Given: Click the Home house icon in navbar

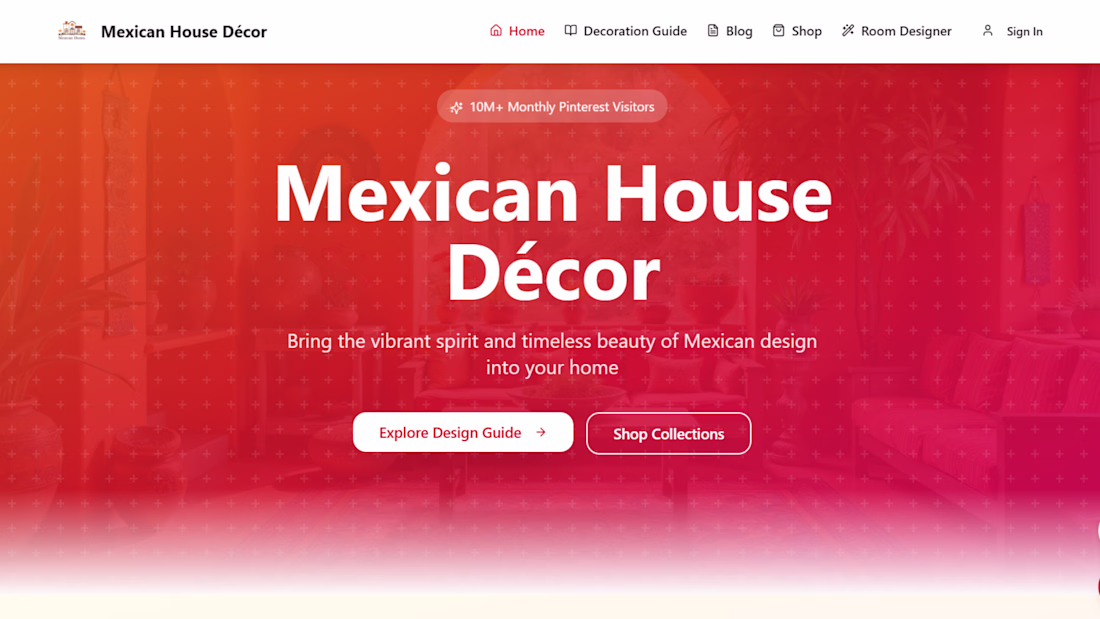Looking at the screenshot, I should pyautogui.click(x=496, y=30).
